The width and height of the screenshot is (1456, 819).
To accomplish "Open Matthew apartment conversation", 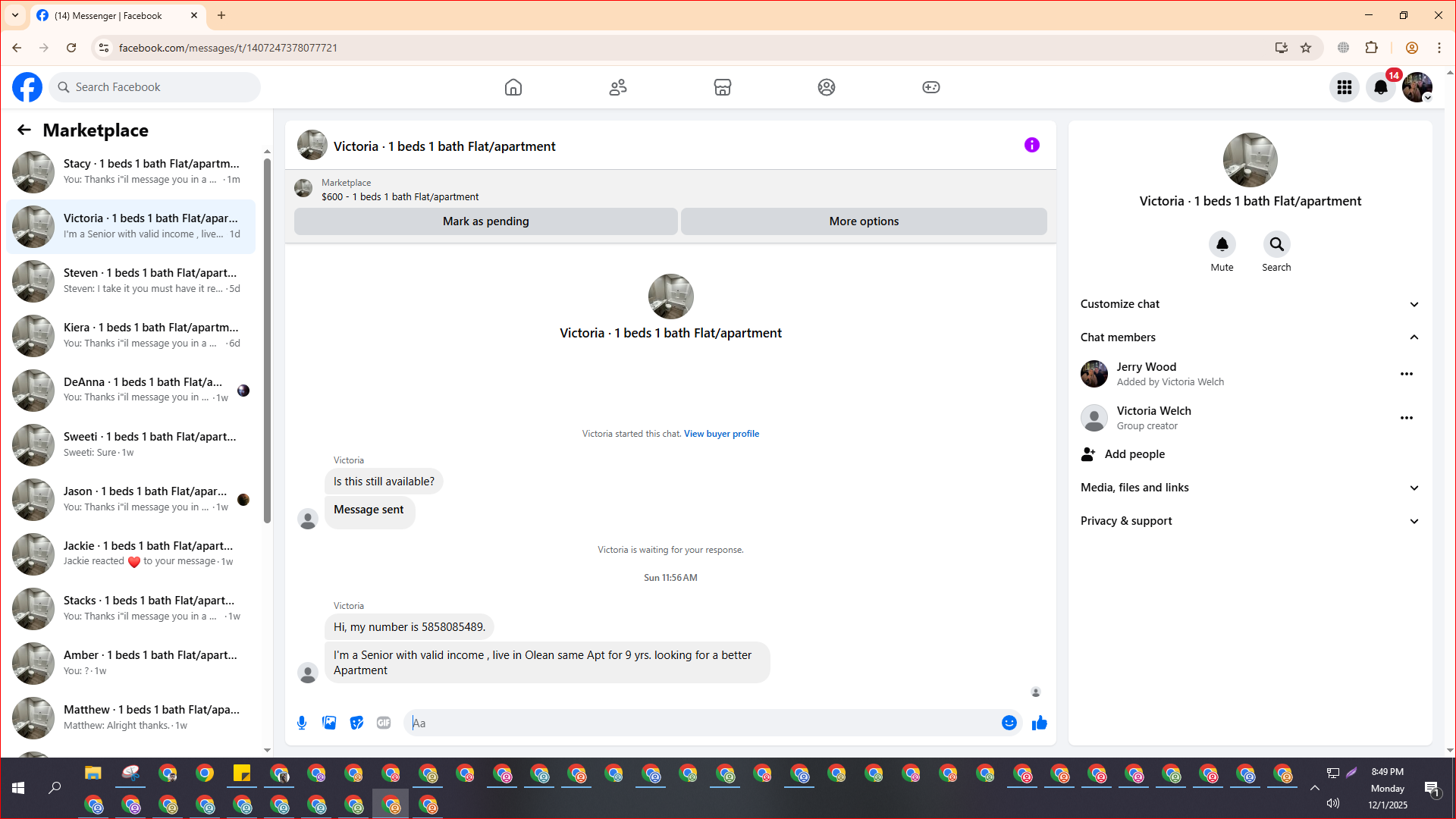I will 130,717.
